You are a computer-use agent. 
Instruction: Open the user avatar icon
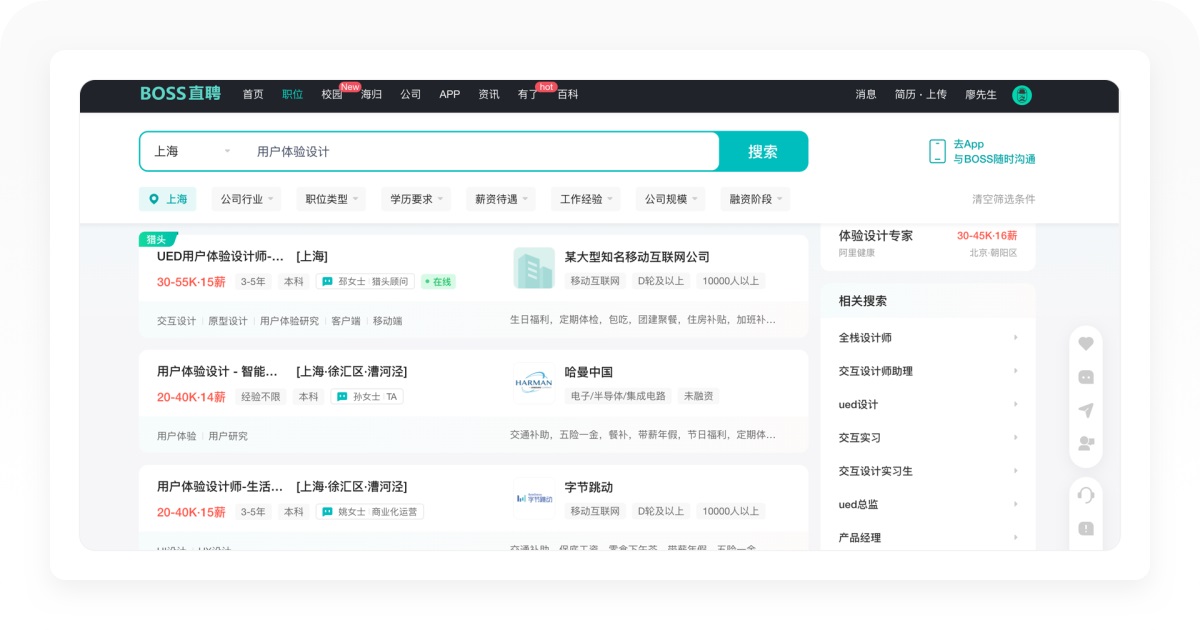point(1021,95)
